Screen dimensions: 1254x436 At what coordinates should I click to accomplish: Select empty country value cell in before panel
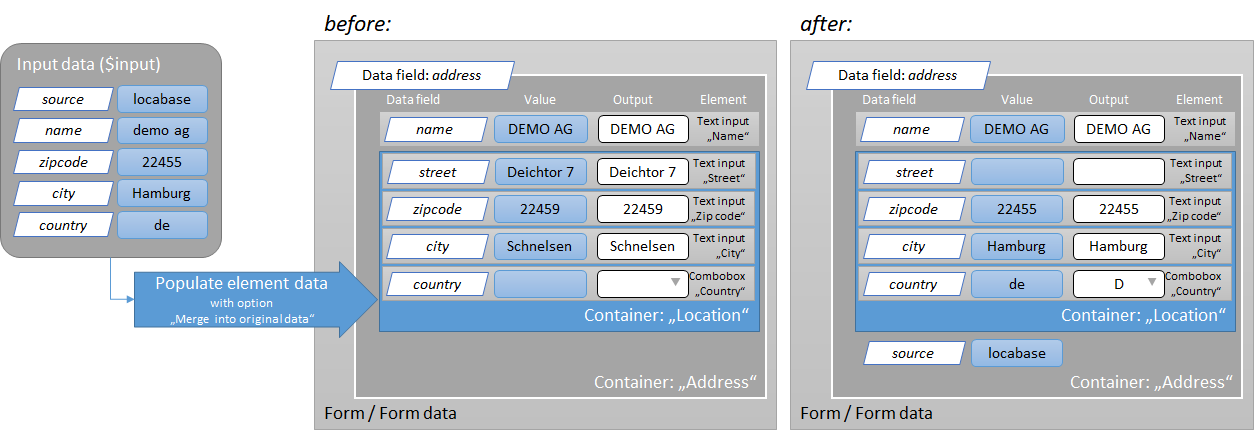tap(541, 284)
